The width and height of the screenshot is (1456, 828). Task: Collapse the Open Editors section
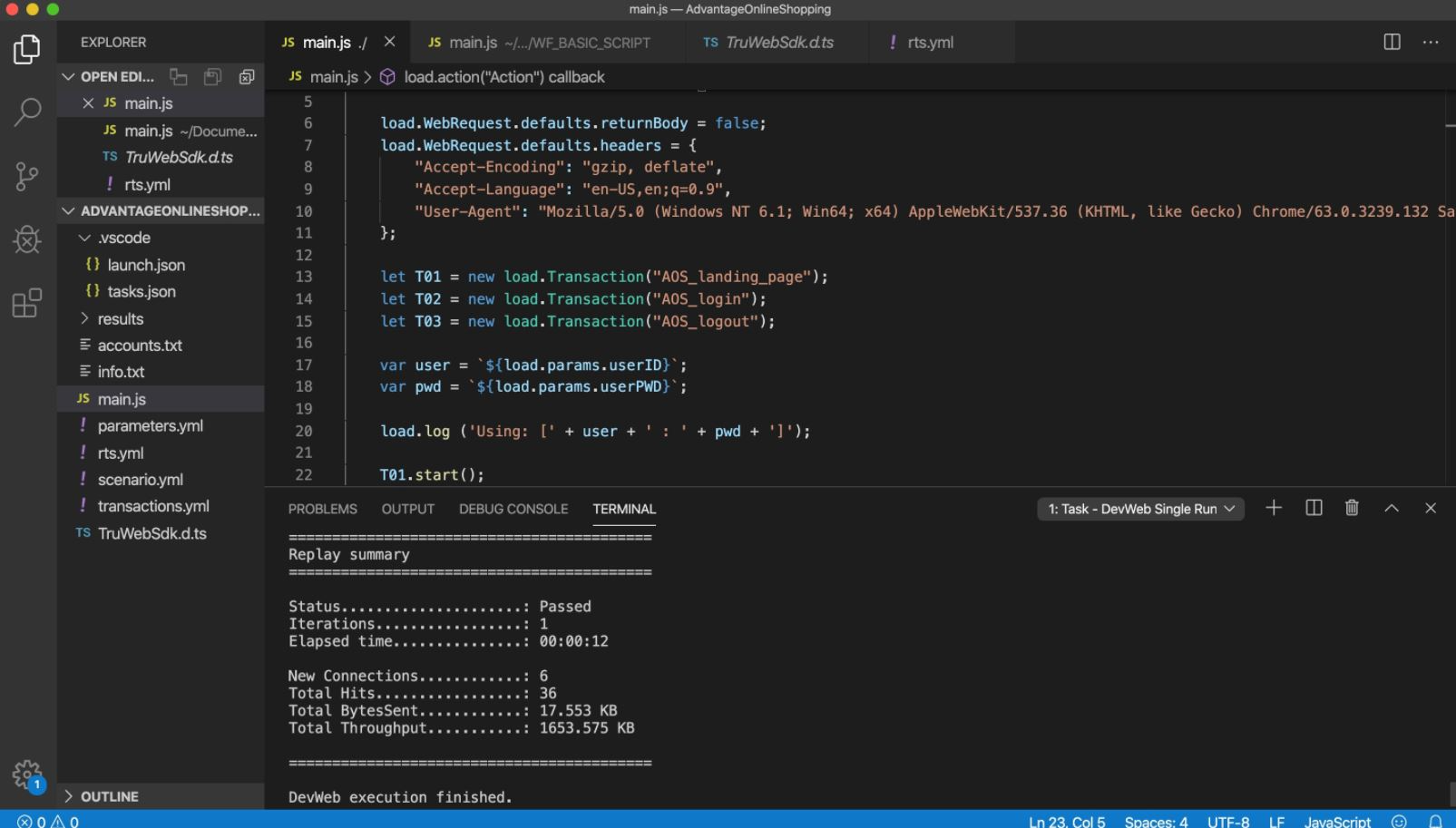(x=68, y=77)
